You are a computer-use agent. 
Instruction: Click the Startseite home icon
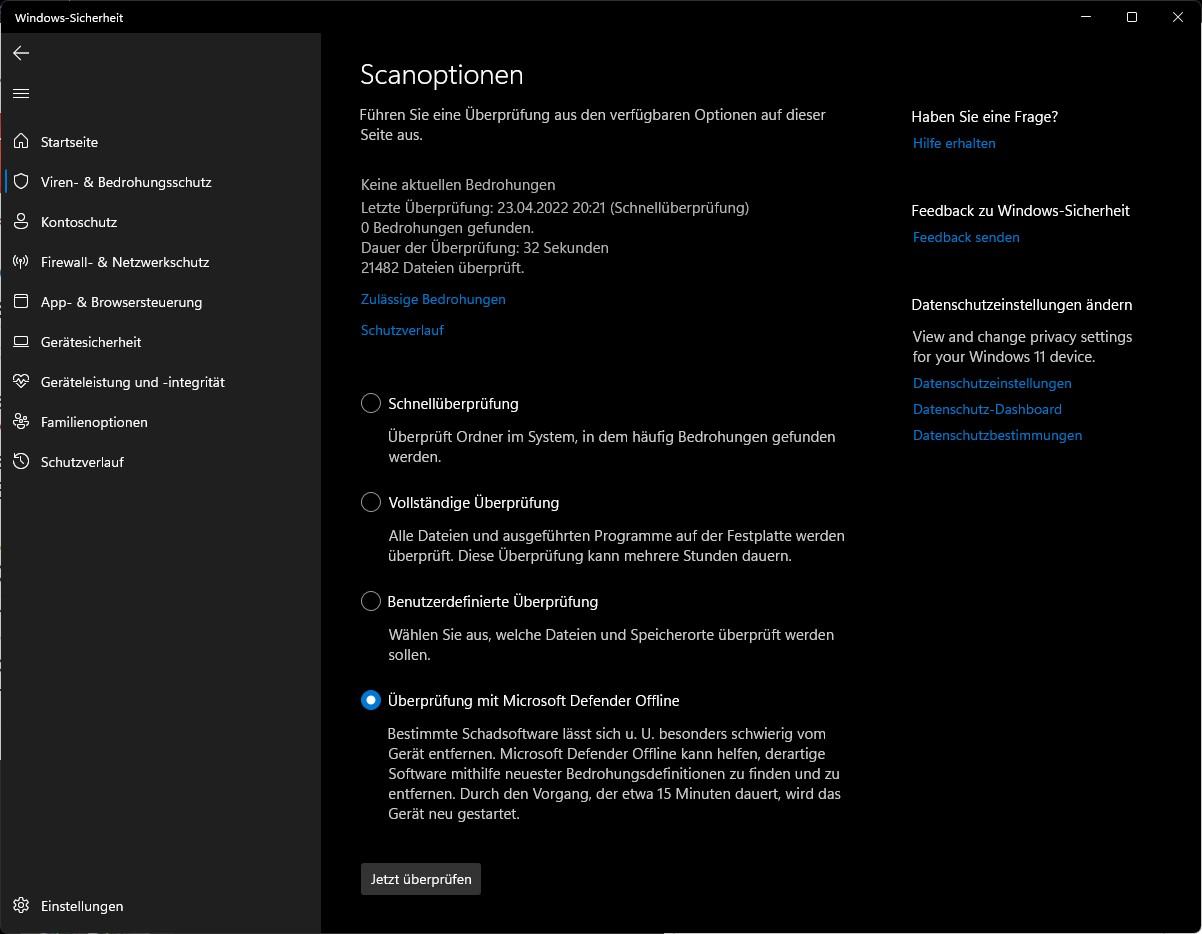point(21,142)
